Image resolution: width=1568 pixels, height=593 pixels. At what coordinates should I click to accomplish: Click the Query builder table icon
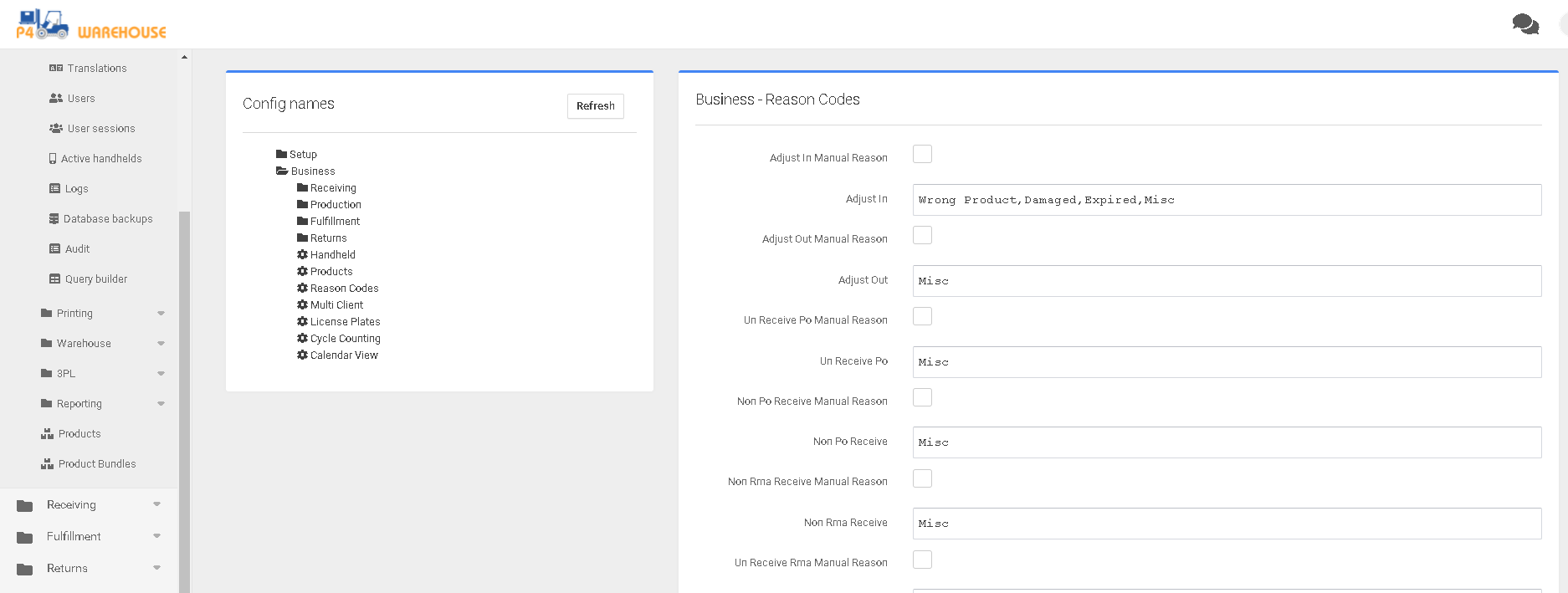[x=55, y=279]
